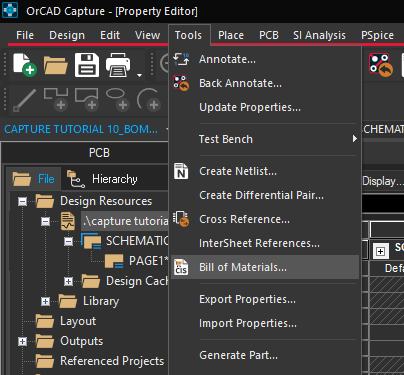Screen dimensions: 404x375
Task: Choose Annotate from Tools menu
Action: (265, 59)
